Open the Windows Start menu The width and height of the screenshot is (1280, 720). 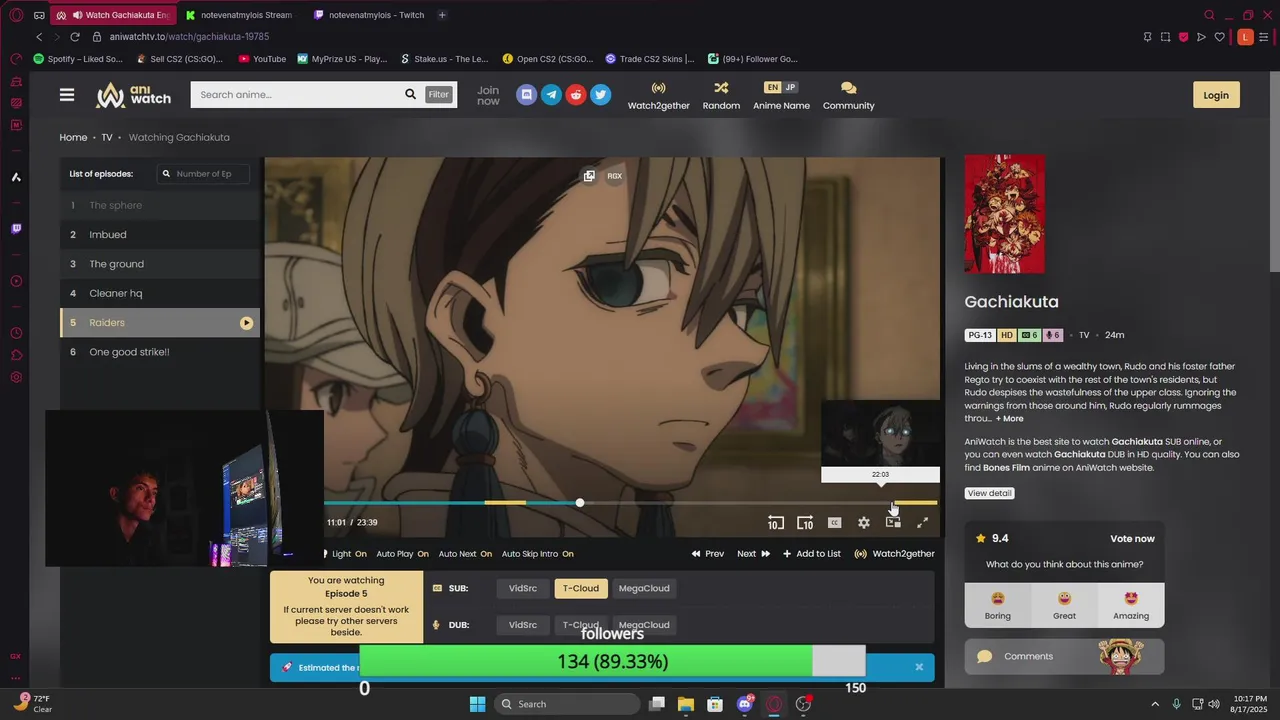click(477, 704)
